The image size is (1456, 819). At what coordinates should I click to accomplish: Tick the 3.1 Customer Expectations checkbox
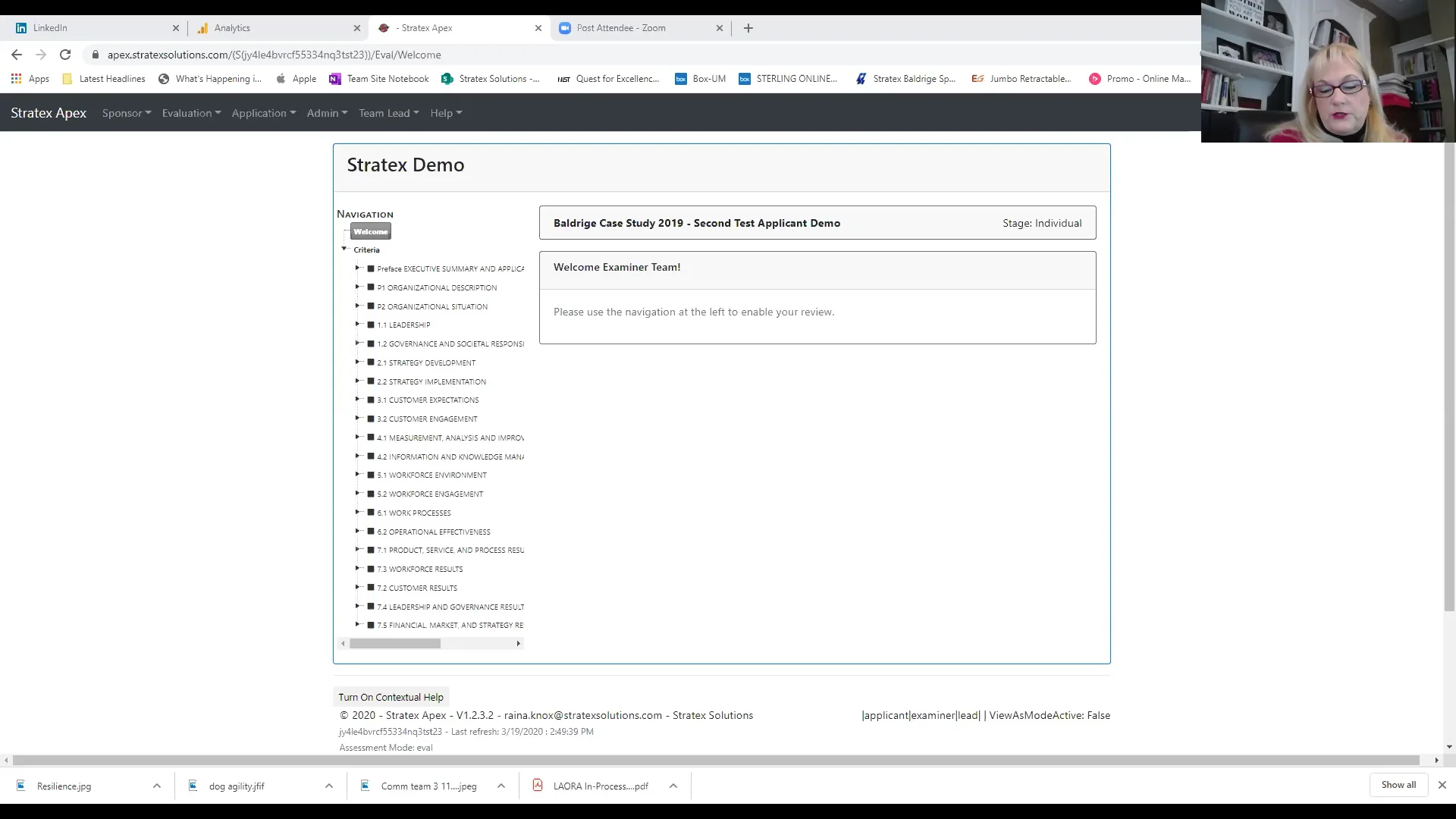(x=371, y=400)
